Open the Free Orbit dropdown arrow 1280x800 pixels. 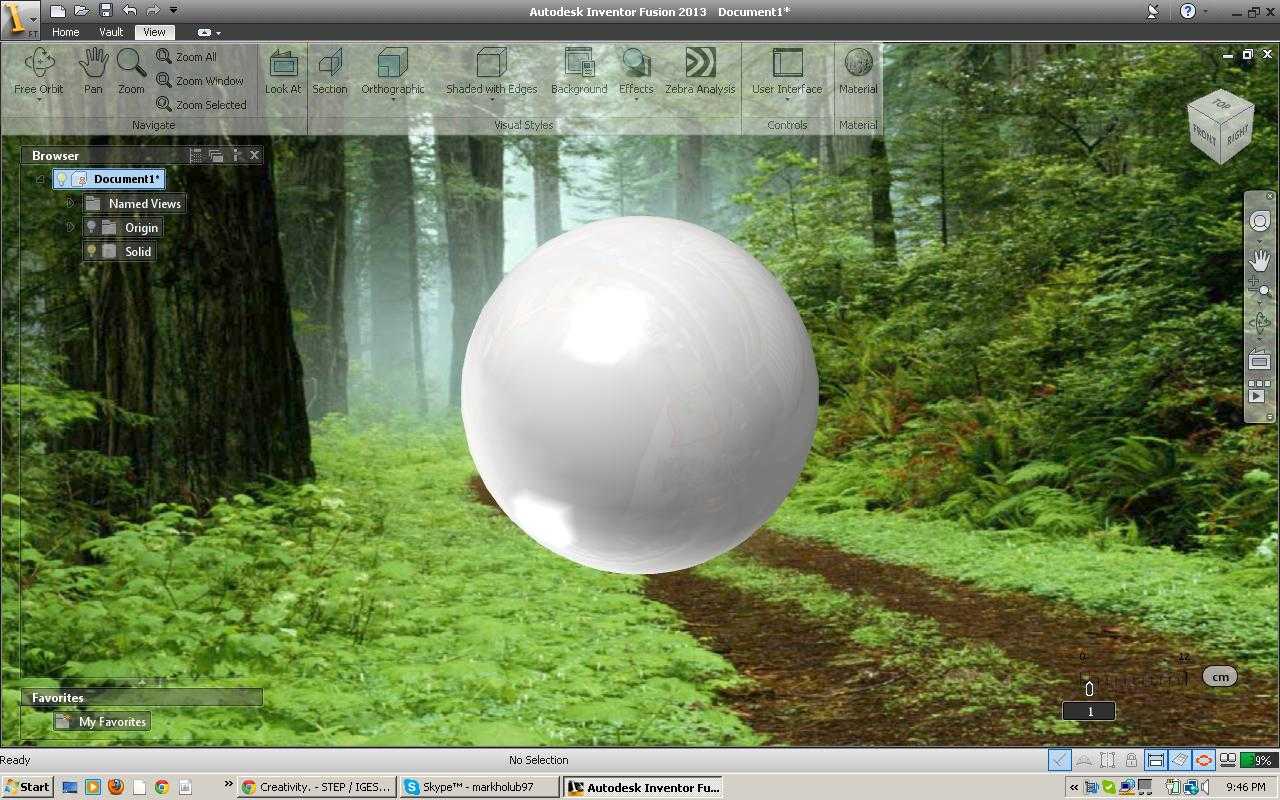click(x=39, y=100)
